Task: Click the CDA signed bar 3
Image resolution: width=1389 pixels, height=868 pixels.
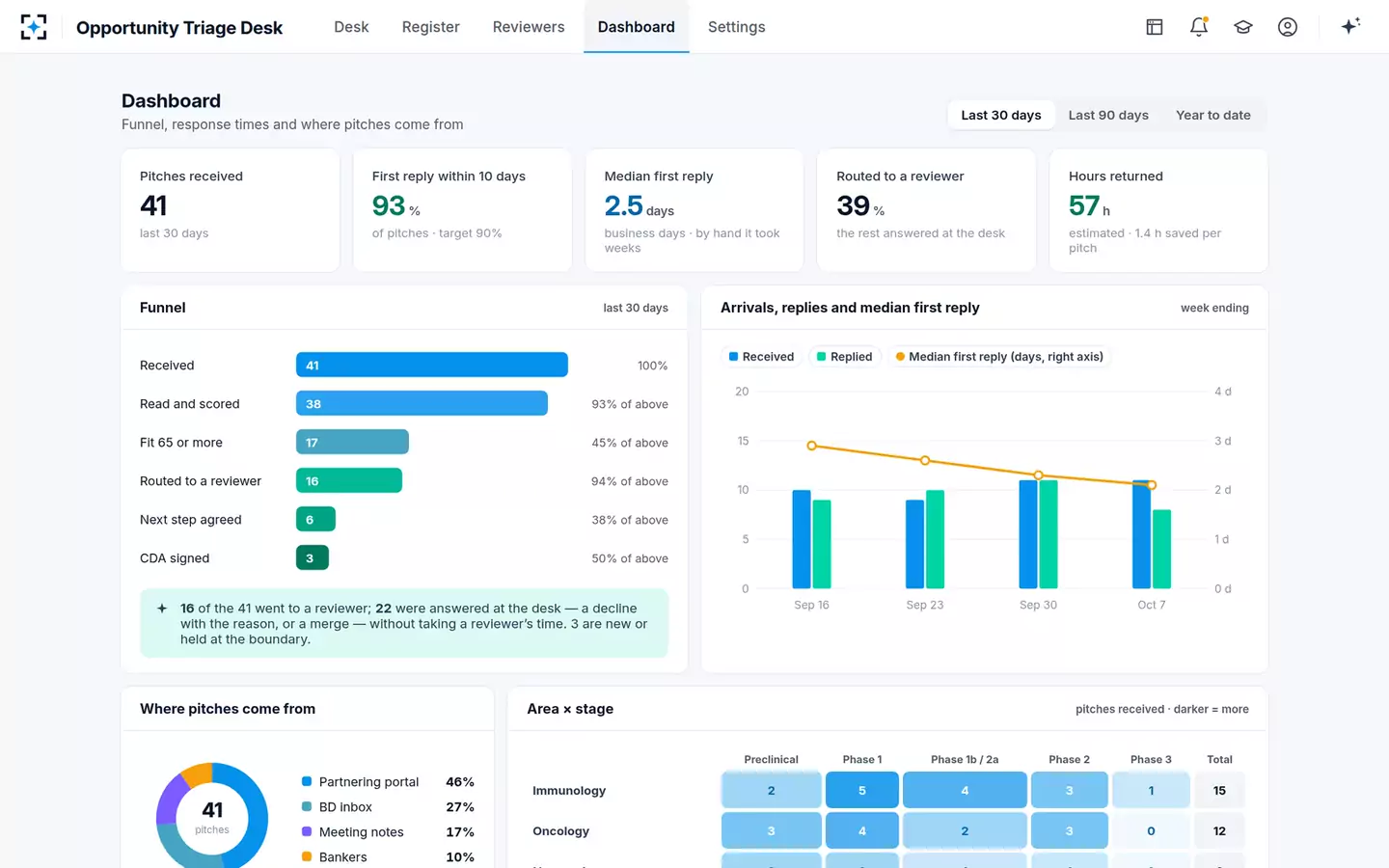Action: point(312,557)
